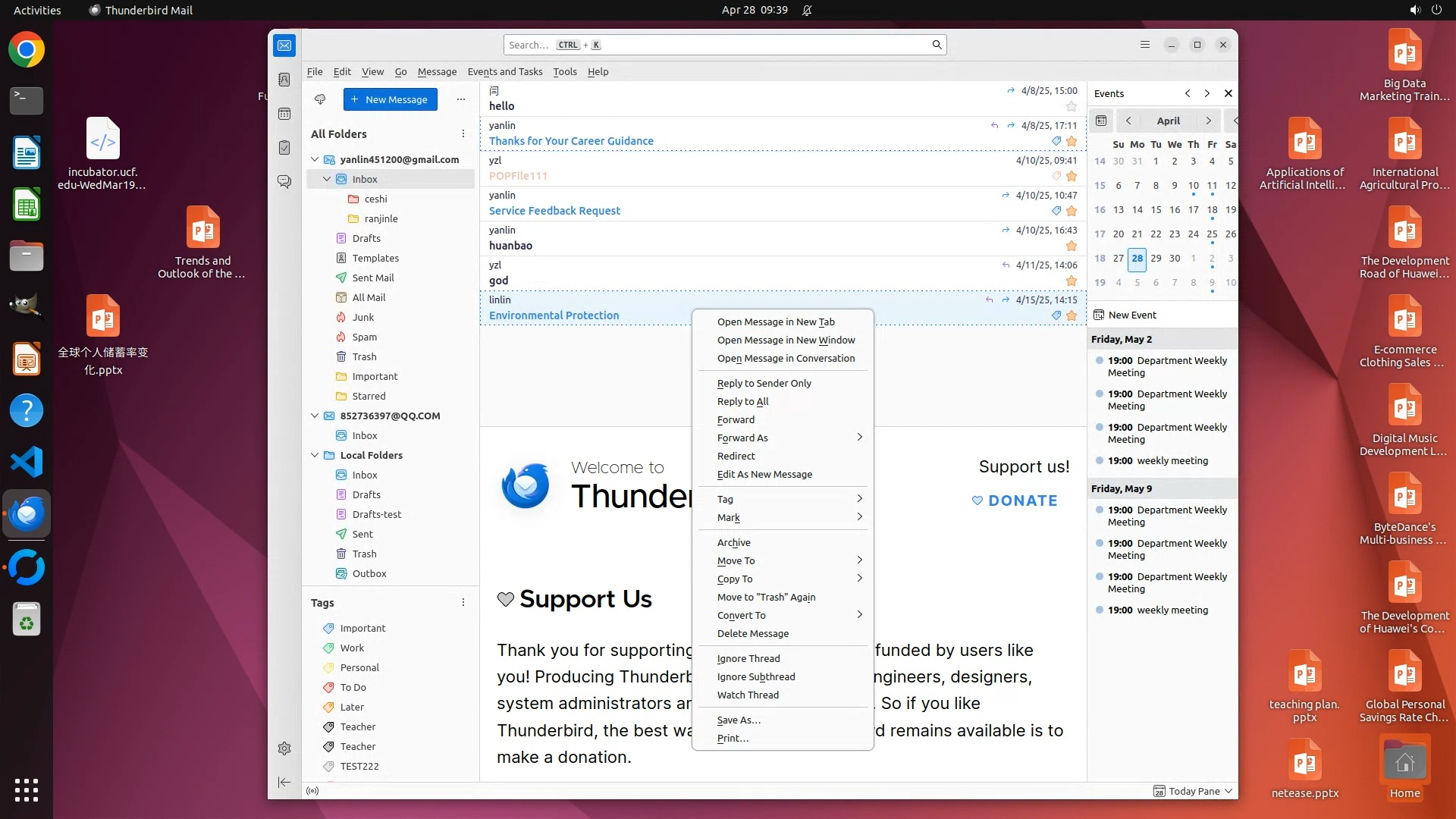This screenshot has height=819, width=1456.
Task: Toggle the star on the hello message
Action: coord(1071,107)
